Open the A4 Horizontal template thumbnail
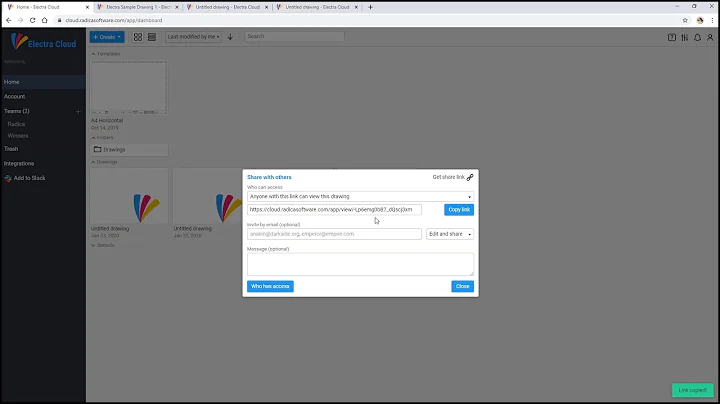This screenshot has height=404, width=720. pos(129,88)
